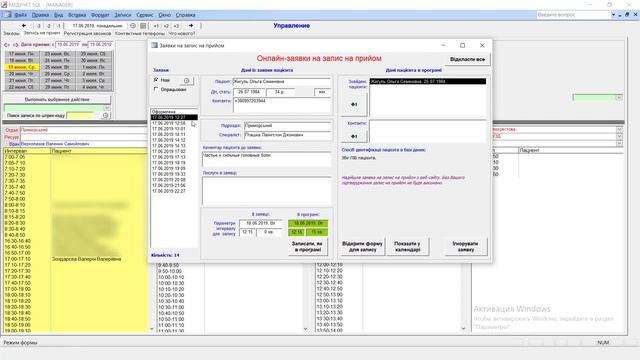This screenshot has height=360, width=640.
Task: Switch to the Регистрация звонков tab
Action: (x=87, y=33)
